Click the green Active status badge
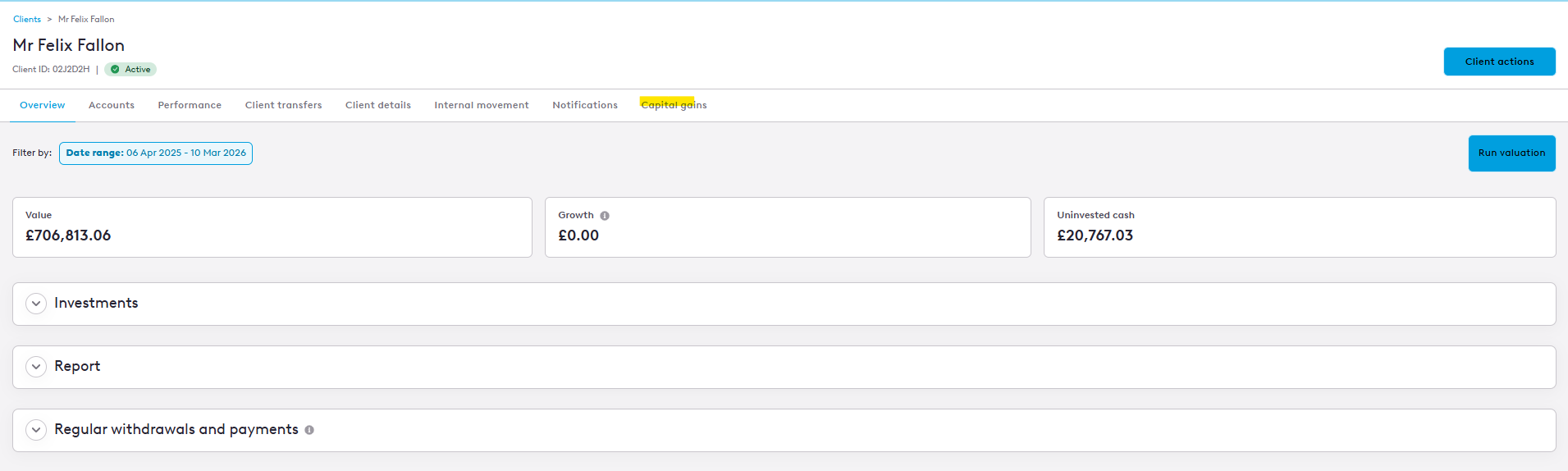Viewport: 1568px width, 471px height. (130, 70)
